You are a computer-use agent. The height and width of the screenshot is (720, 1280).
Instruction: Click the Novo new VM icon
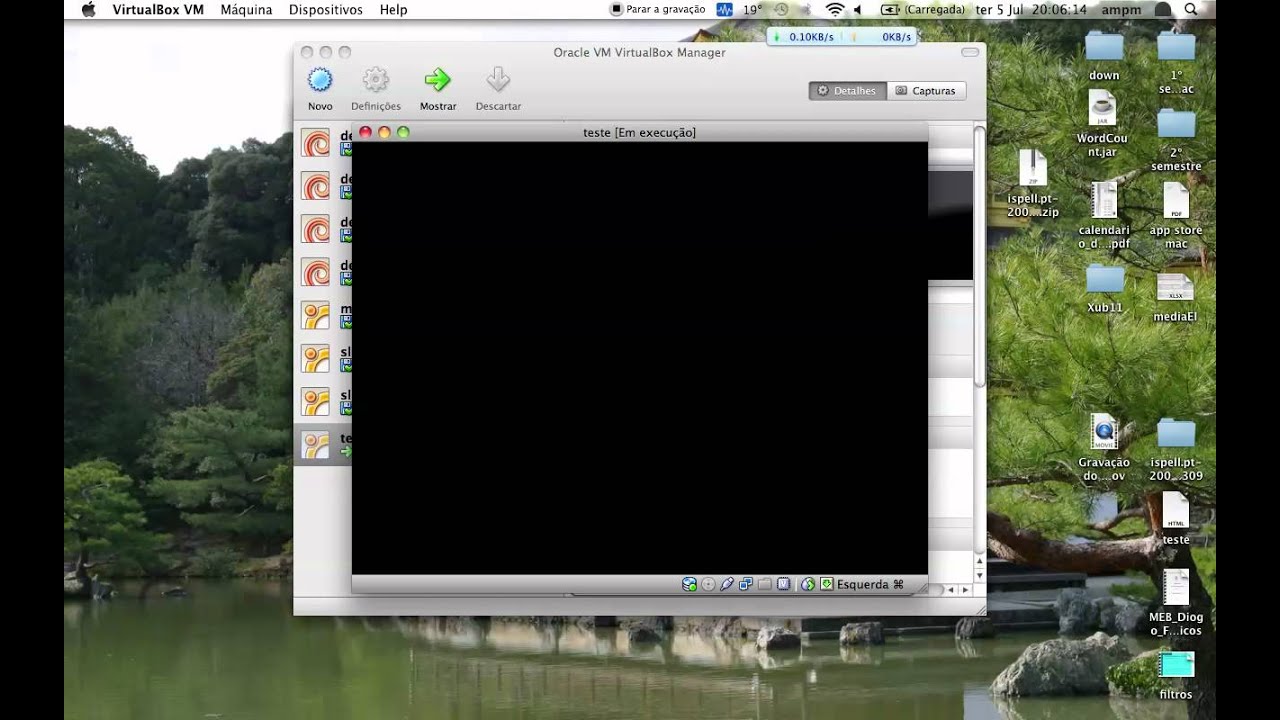[x=320, y=80]
